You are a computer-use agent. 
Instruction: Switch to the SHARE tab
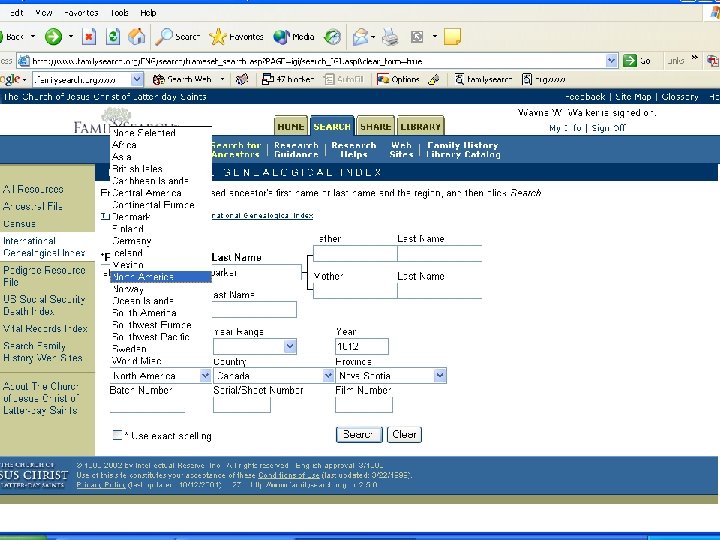coord(376,126)
